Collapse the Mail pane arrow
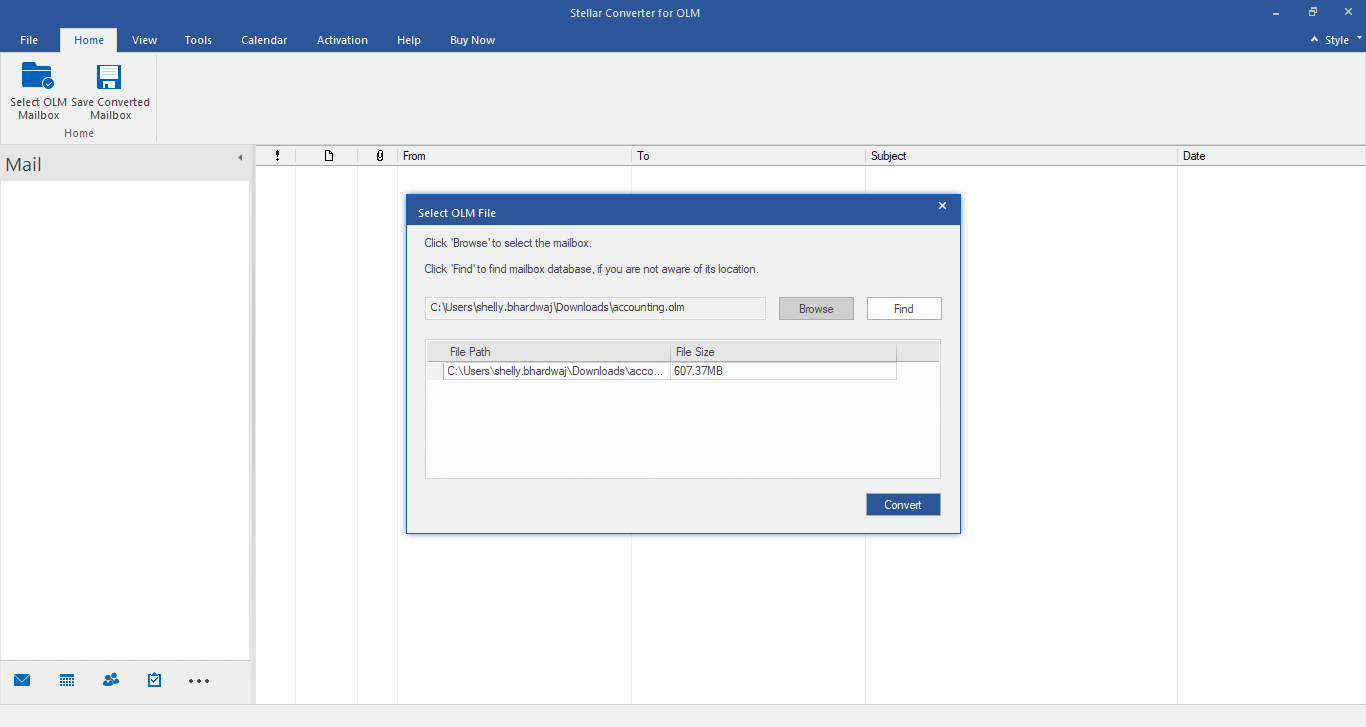This screenshot has height=727, width=1366. [x=240, y=158]
